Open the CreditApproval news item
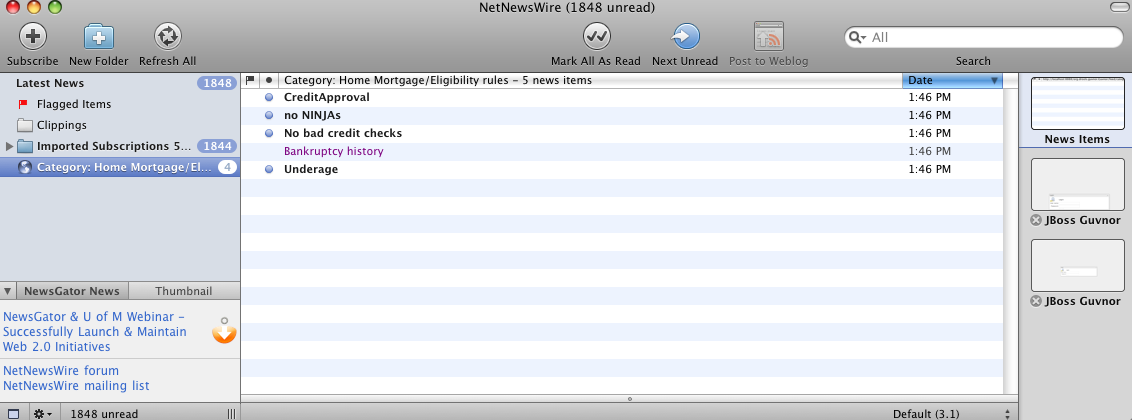The width and height of the screenshot is (1132, 420). [622, 97]
